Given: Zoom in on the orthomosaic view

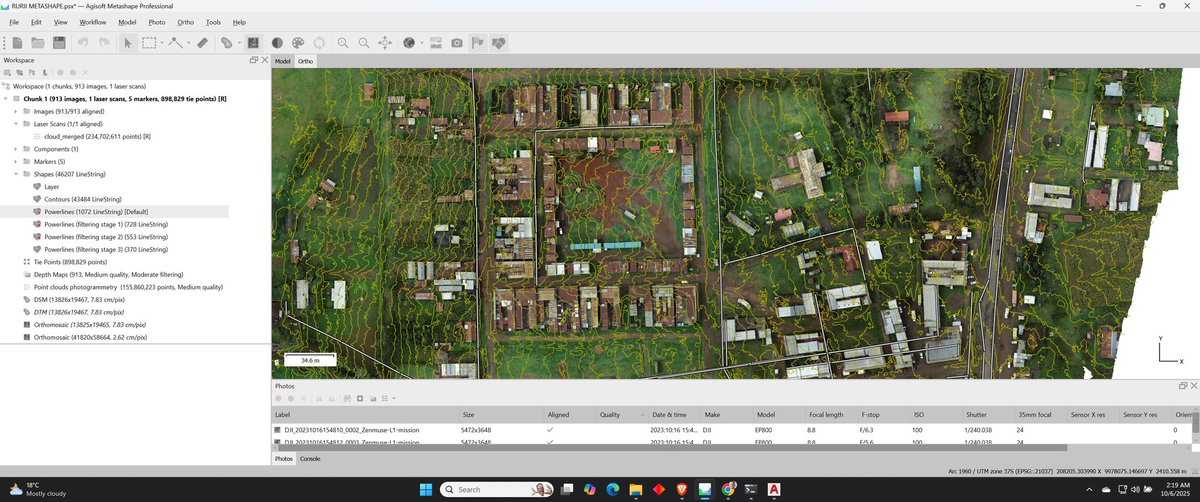Looking at the screenshot, I should pyautogui.click(x=343, y=43).
